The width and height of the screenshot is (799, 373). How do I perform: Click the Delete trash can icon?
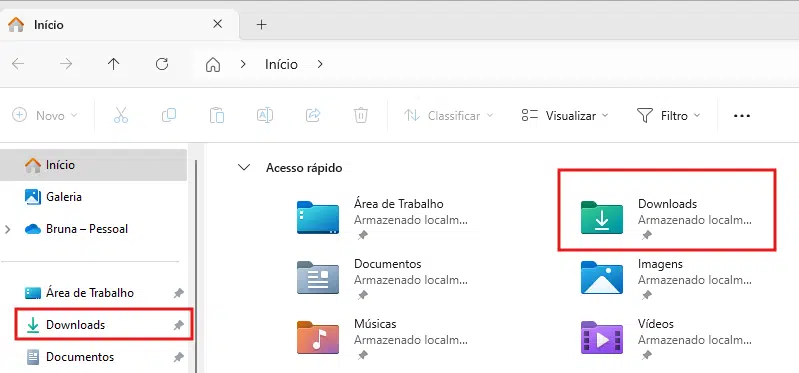pyautogui.click(x=361, y=116)
